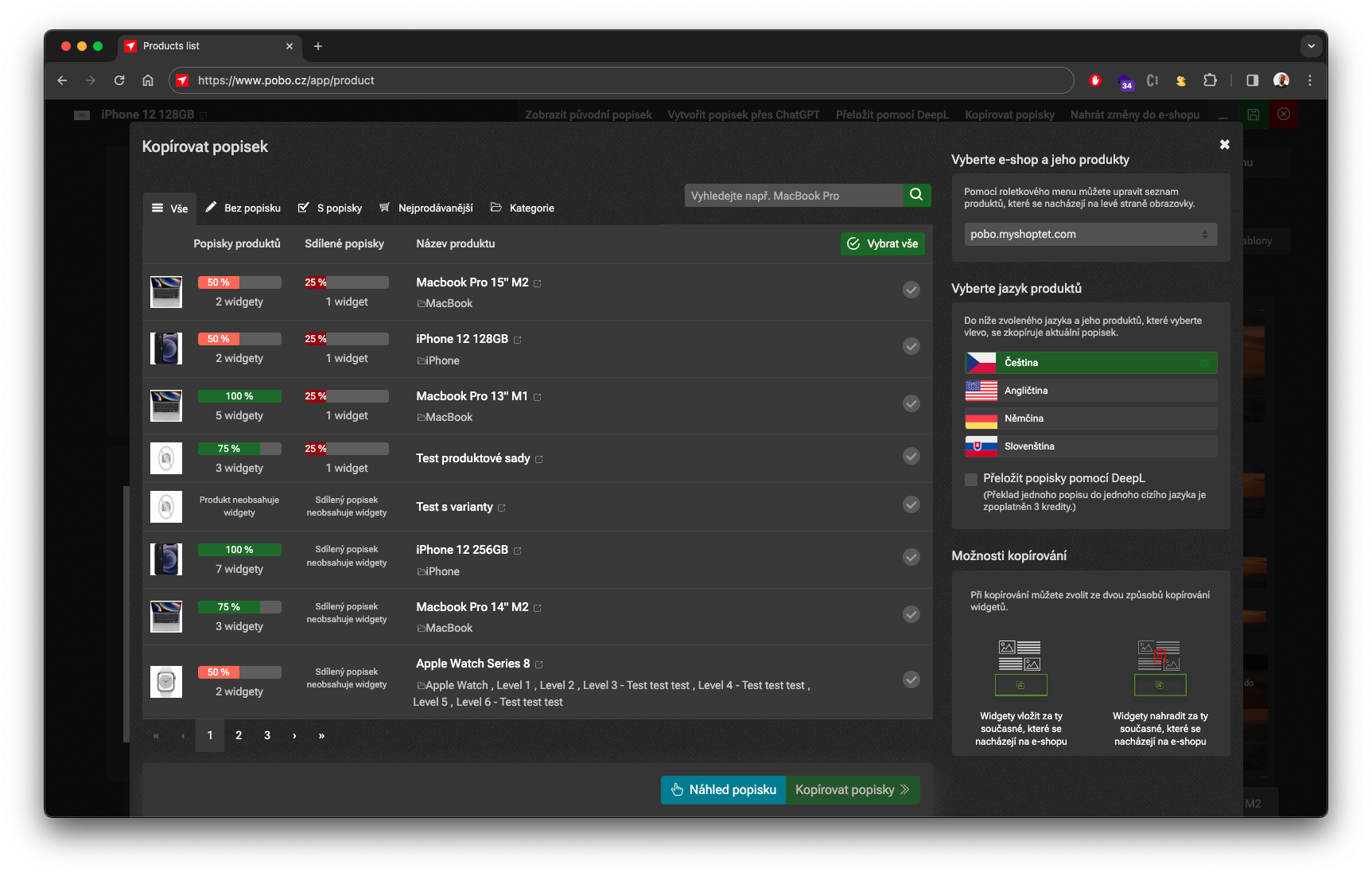Select checkmark for iPhone 12 128GB row
Screen dimensions: 1372x876
pyautogui.click(x=911, y=346)
